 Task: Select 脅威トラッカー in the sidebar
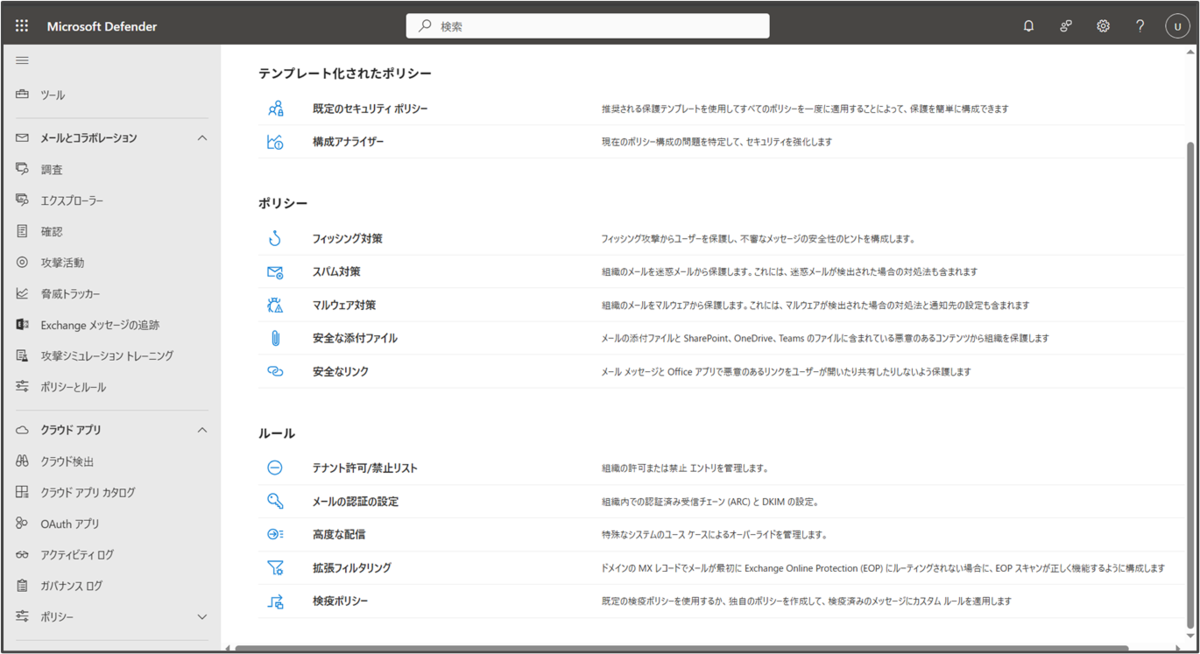point(70,294)
